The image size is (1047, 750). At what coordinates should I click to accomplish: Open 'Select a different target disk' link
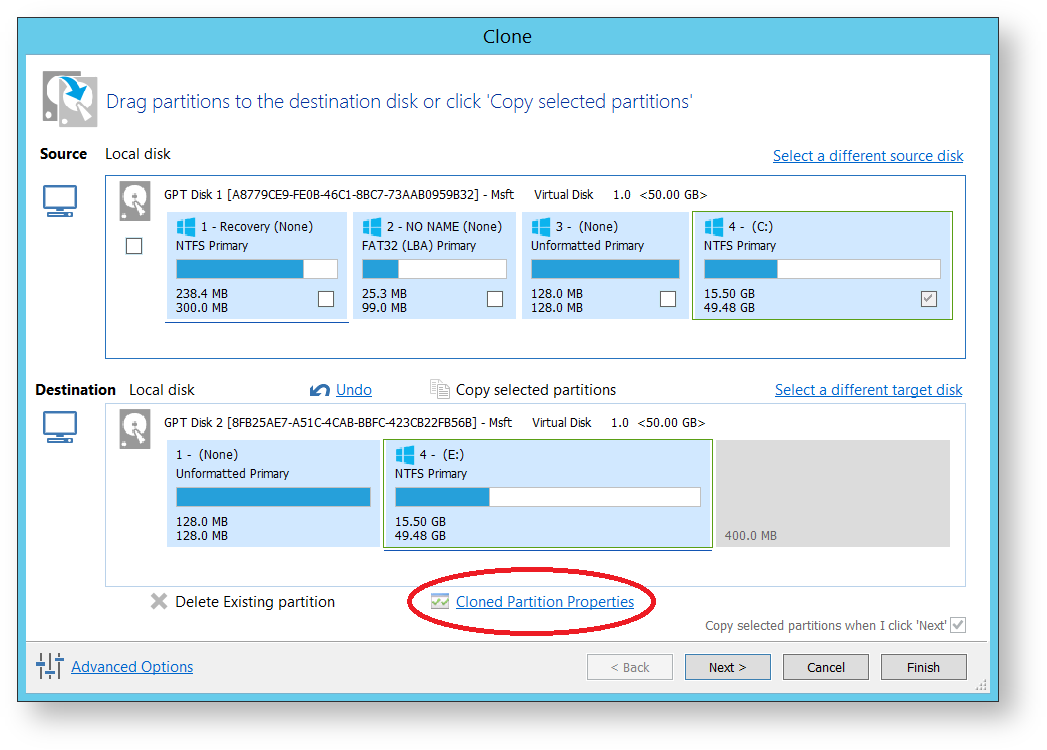tap(869, 390)
